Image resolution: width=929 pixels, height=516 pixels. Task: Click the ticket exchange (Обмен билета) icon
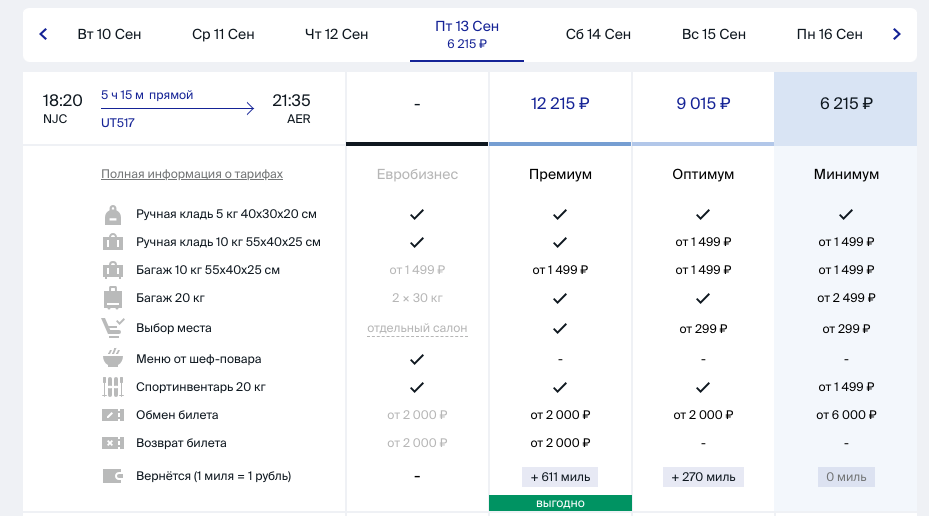point(113,415)
